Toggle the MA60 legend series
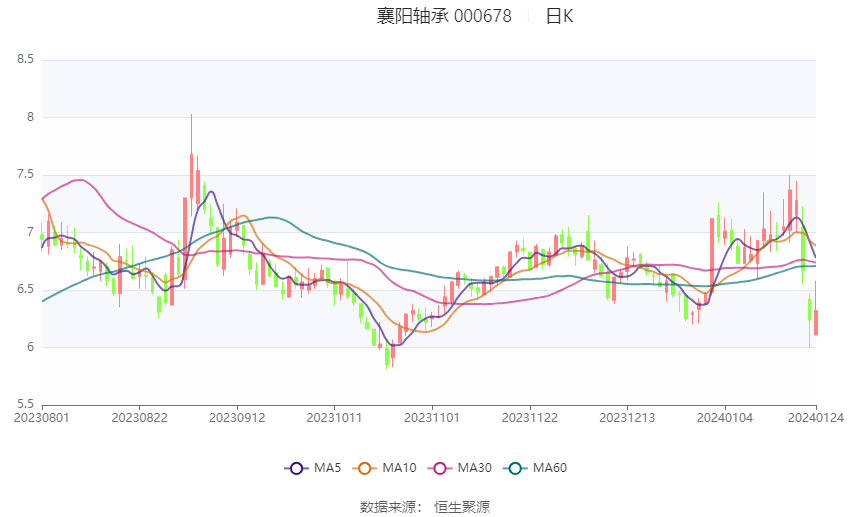The height and width of the screenshot is (517, 850). point(535,468)
